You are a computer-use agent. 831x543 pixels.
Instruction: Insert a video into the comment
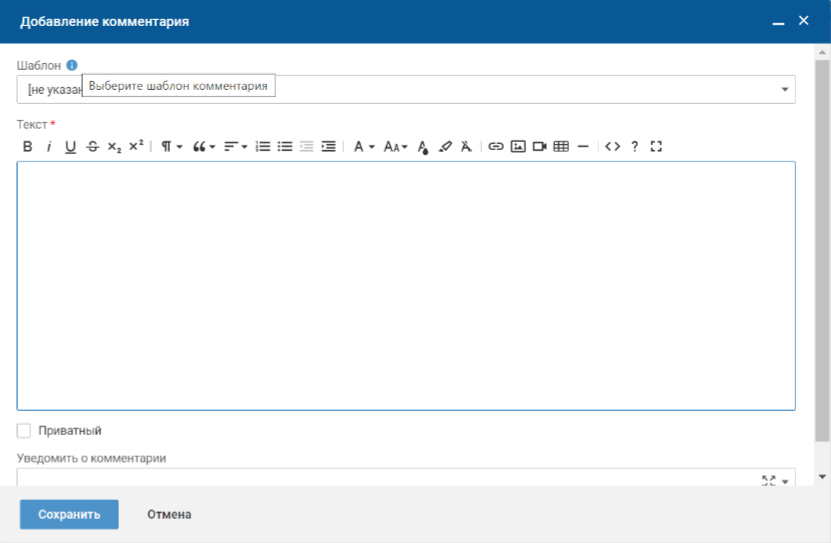(x=540, y=147)
